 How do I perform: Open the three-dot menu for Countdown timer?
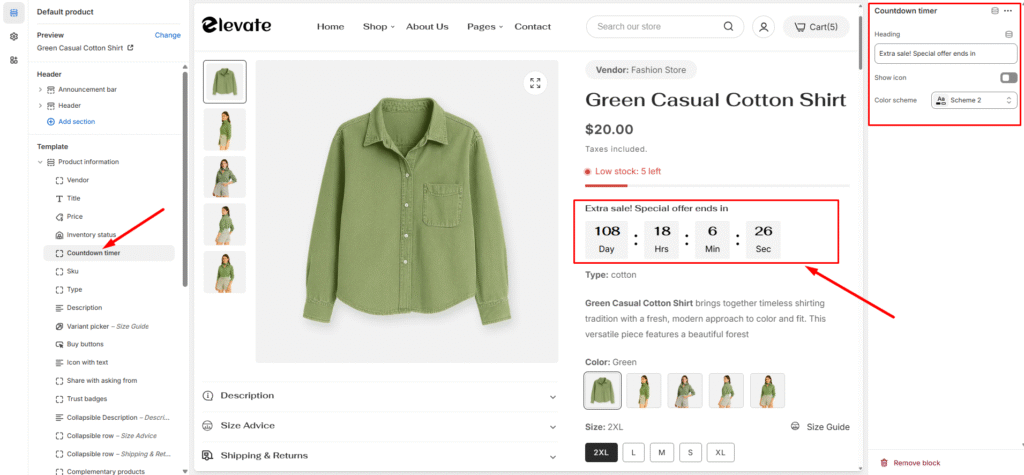tap(1008, 10)
